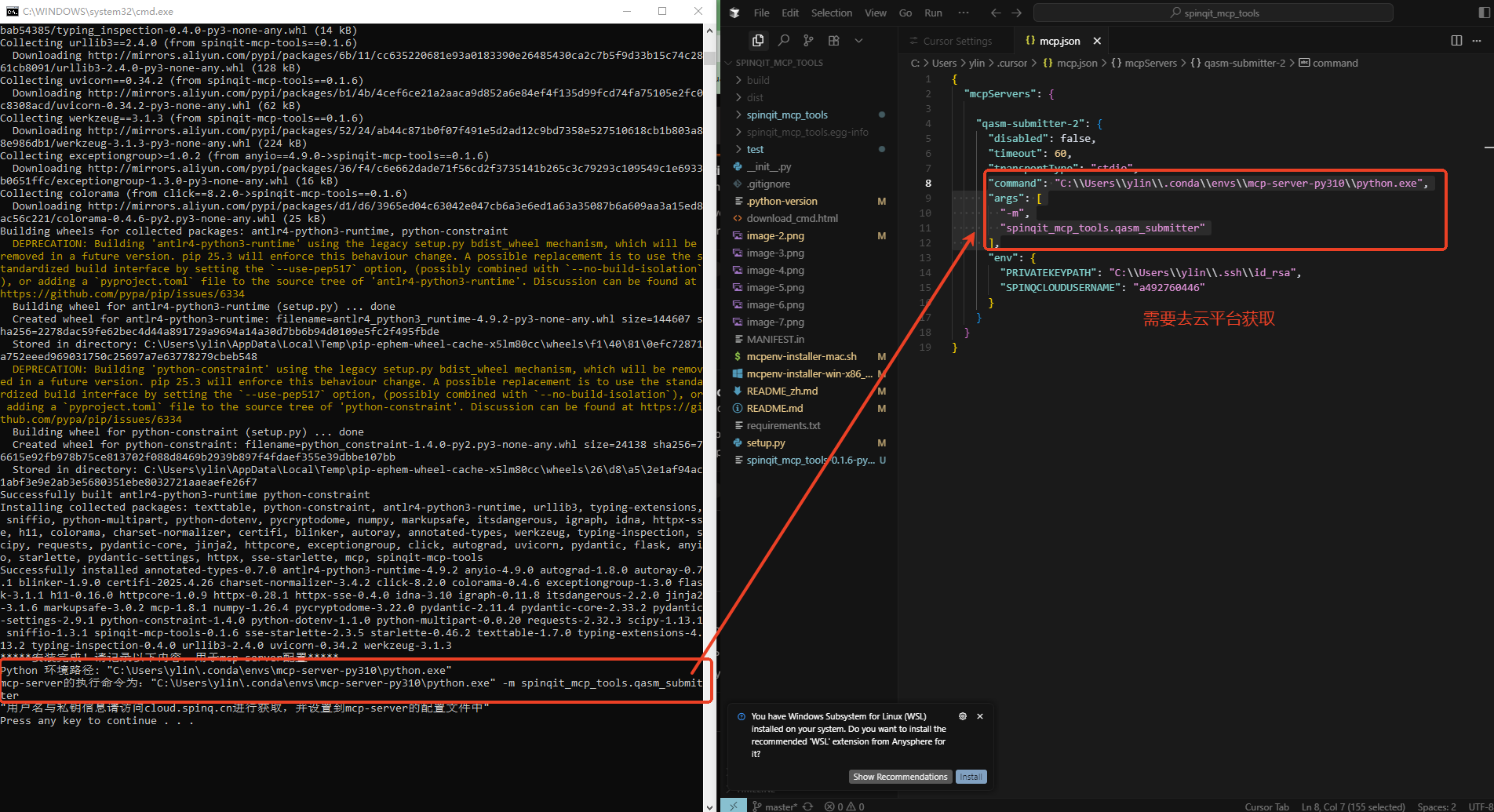This screenshot has height=812, width=1494.
Task: Click Cursor Tab in status bar
Action: (1266, 807)
